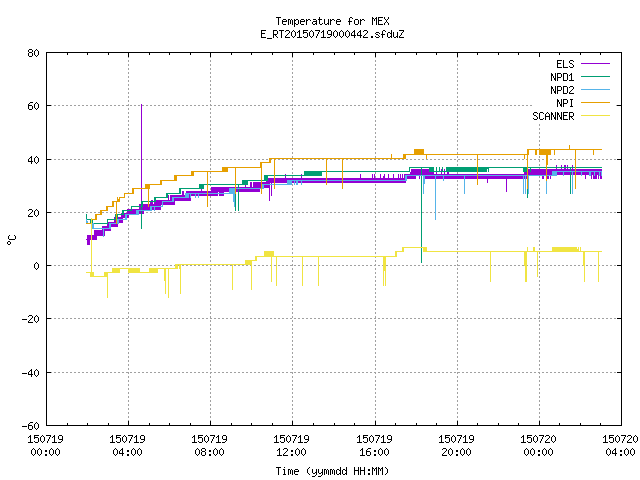Click the y-axis label 40
The height and width of the screenshot is (480, 640).
33,160
